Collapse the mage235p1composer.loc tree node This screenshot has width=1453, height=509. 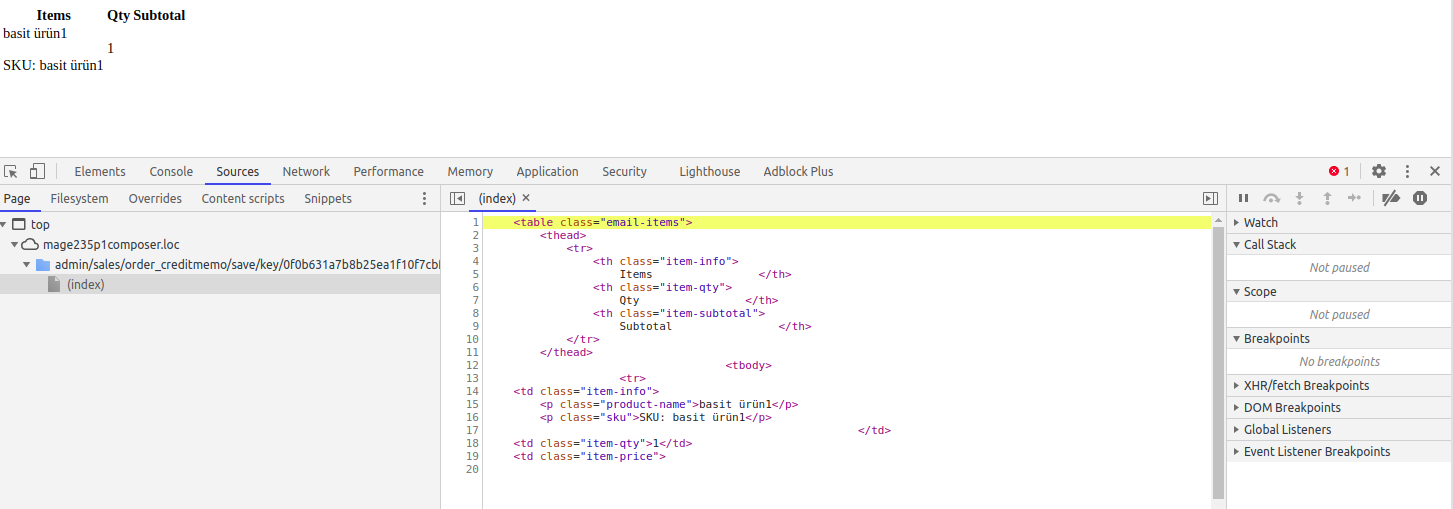pos(15,245)
